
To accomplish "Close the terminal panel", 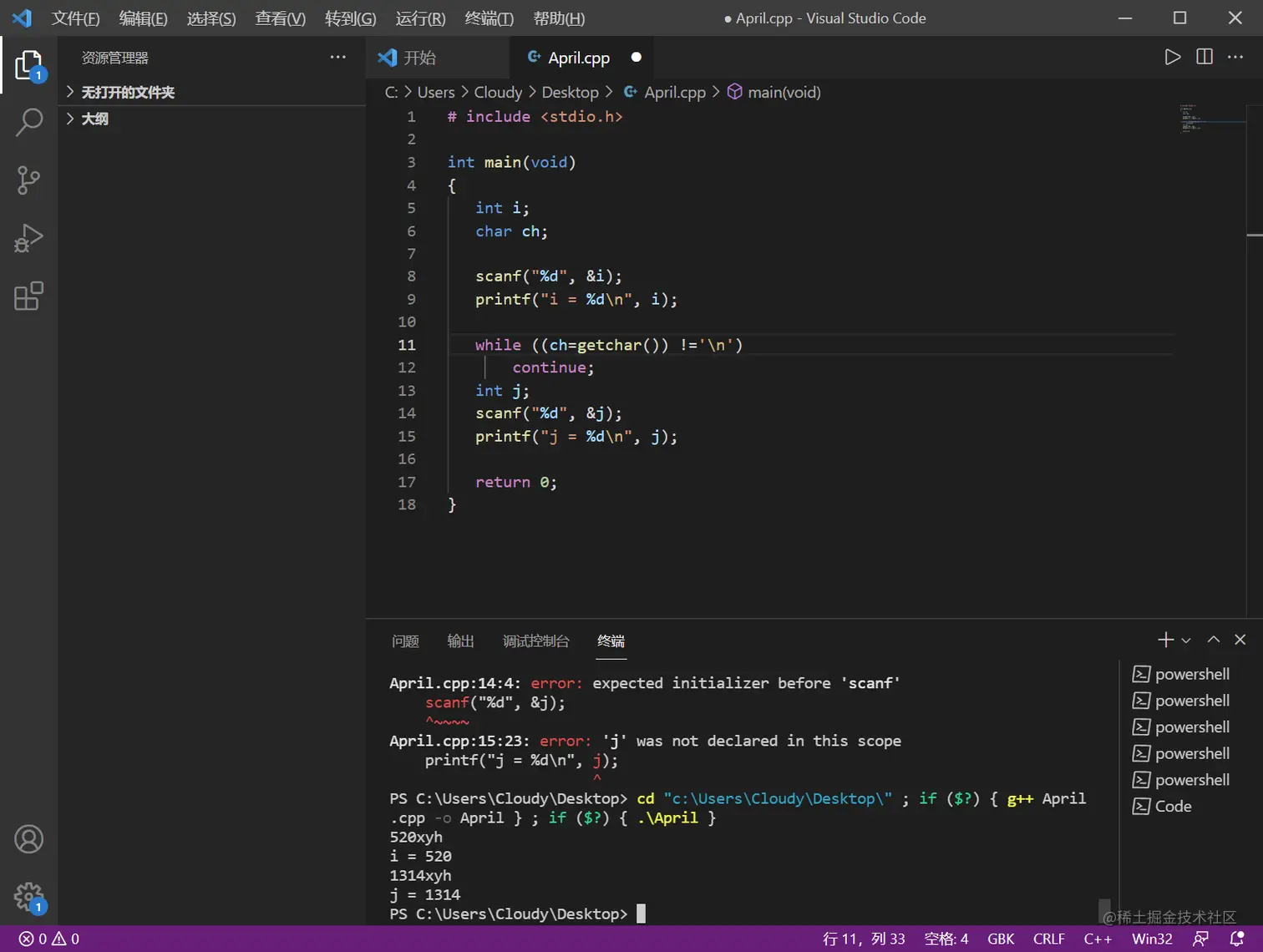I will point(1240,640).
